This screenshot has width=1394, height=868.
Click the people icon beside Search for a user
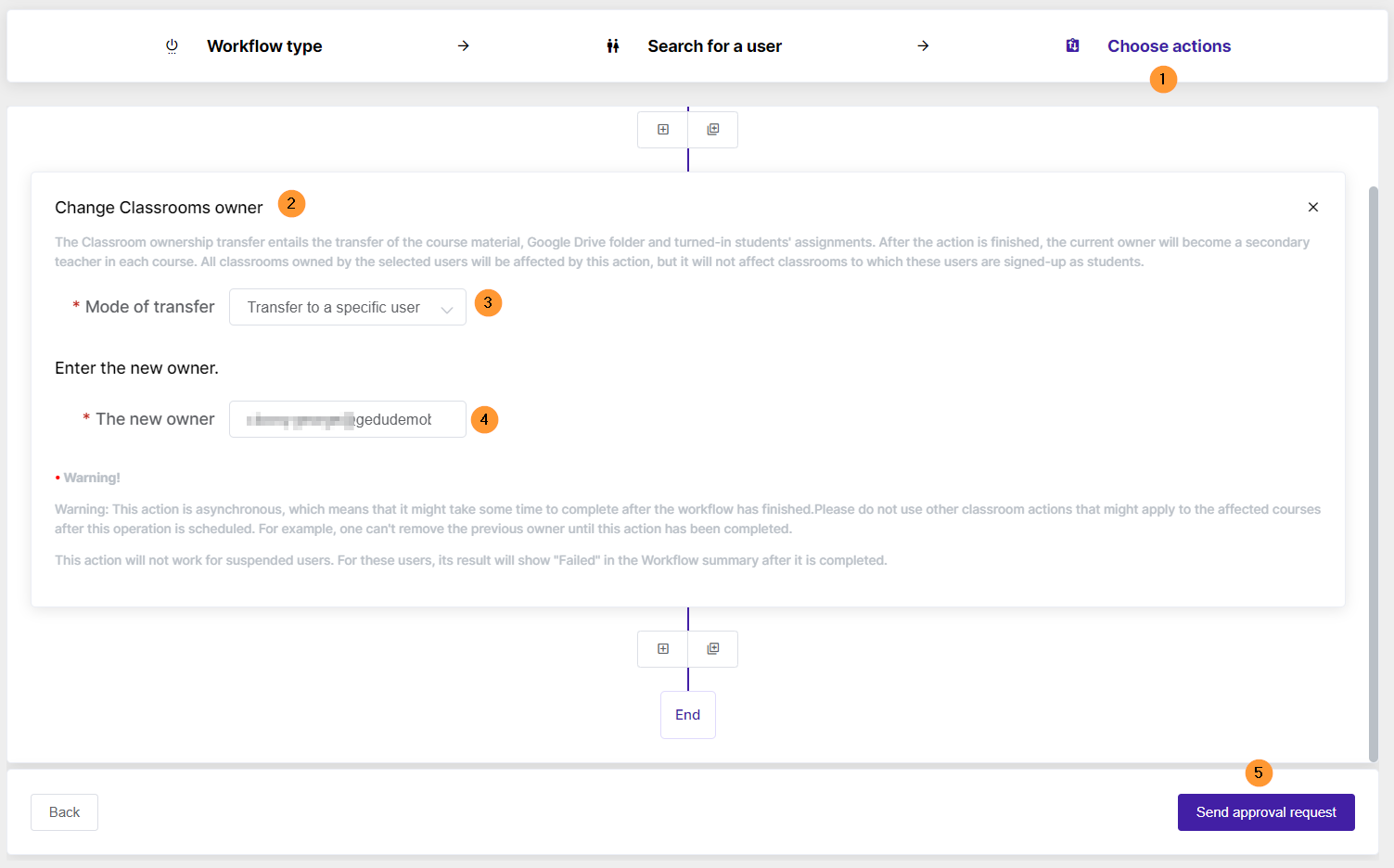pyautogui.click(x=613, y=46)
